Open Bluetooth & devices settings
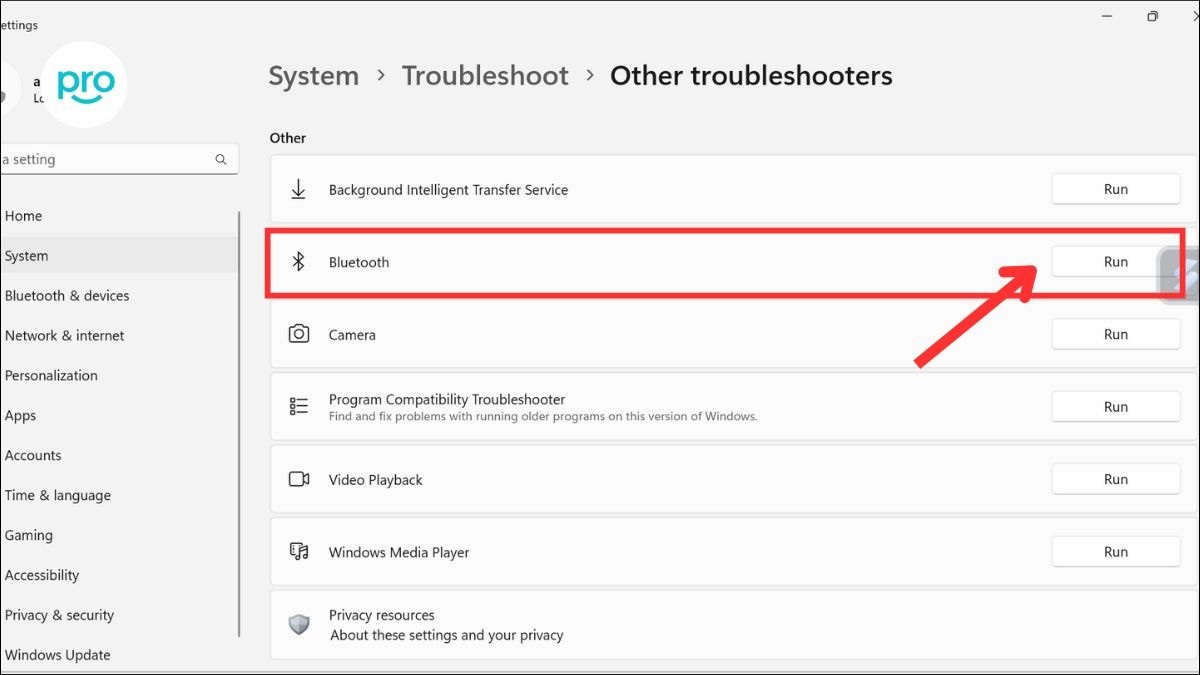The image size is (1200, 675). point(67,295)
